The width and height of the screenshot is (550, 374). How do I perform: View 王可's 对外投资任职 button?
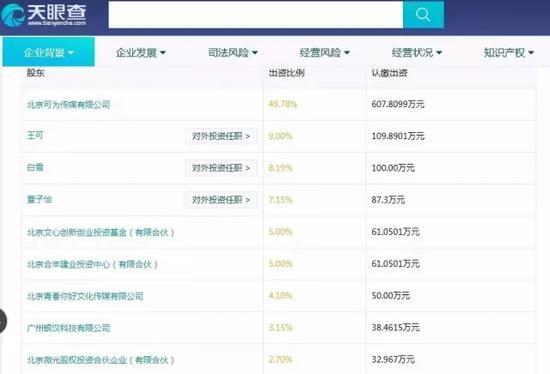221,136
